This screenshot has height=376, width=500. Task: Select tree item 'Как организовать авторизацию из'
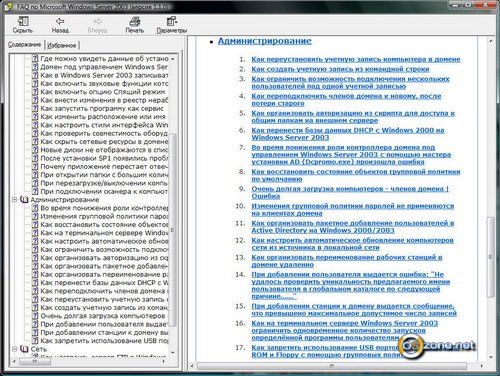click(x=104, y=258)
